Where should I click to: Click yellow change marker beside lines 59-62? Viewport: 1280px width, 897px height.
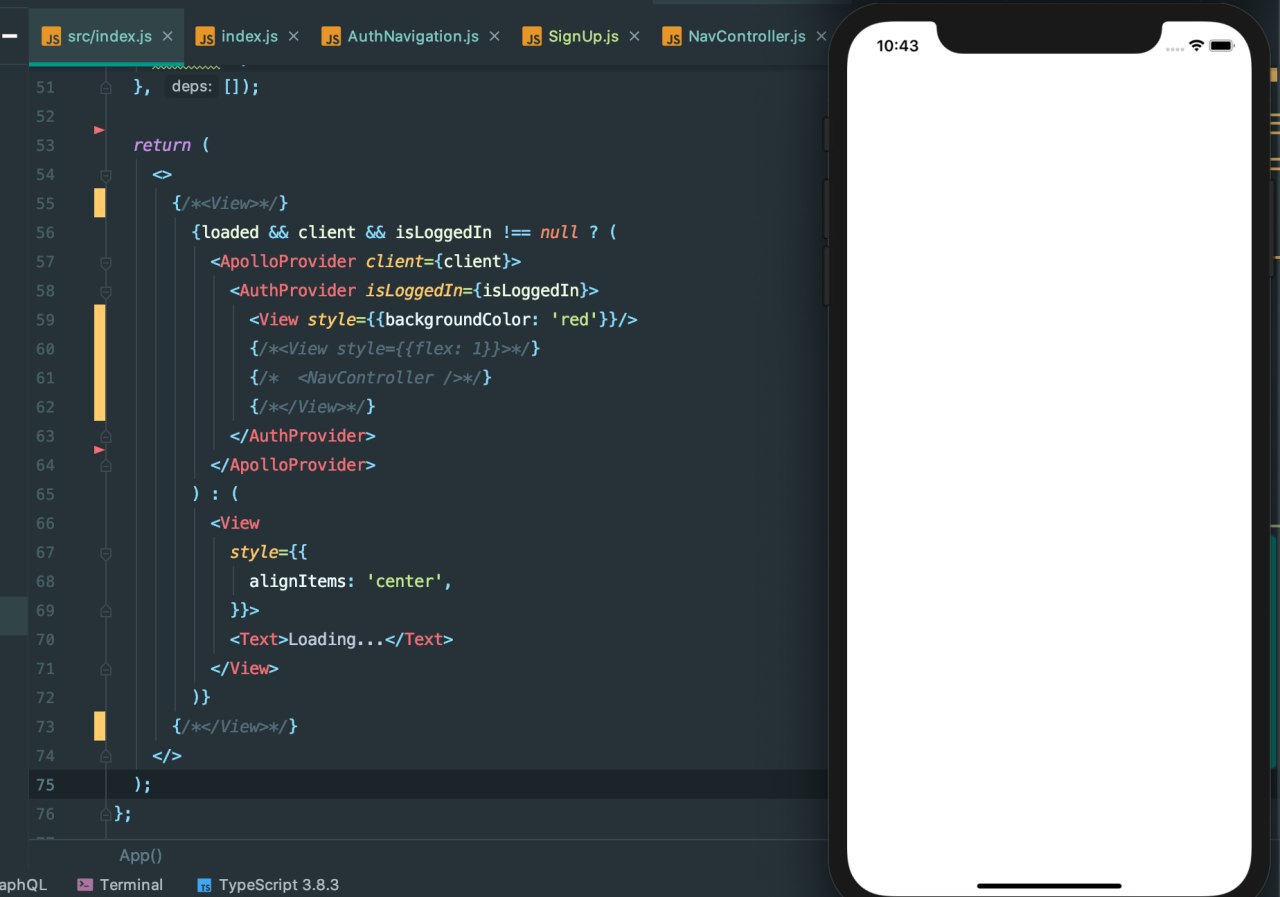tap(100, 363)
